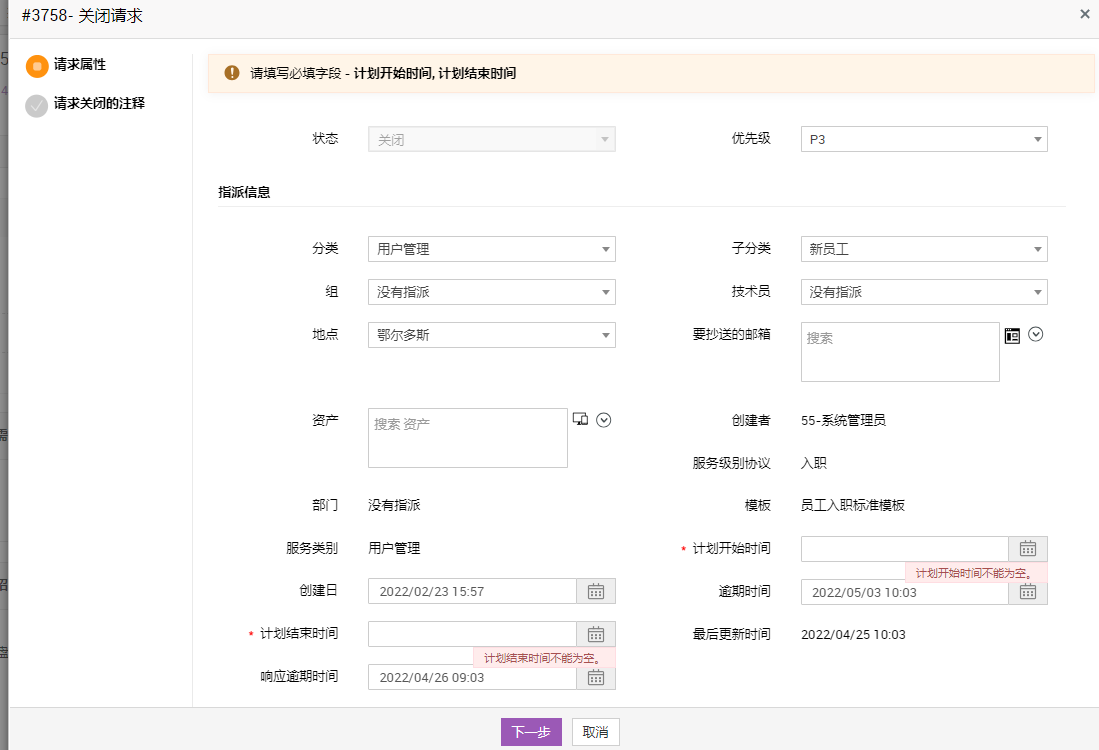This screenshot has width=1099, height=750.
Task: Open the 地点 dropdown showing 鄂尔多斯
Action: point(491,335)
